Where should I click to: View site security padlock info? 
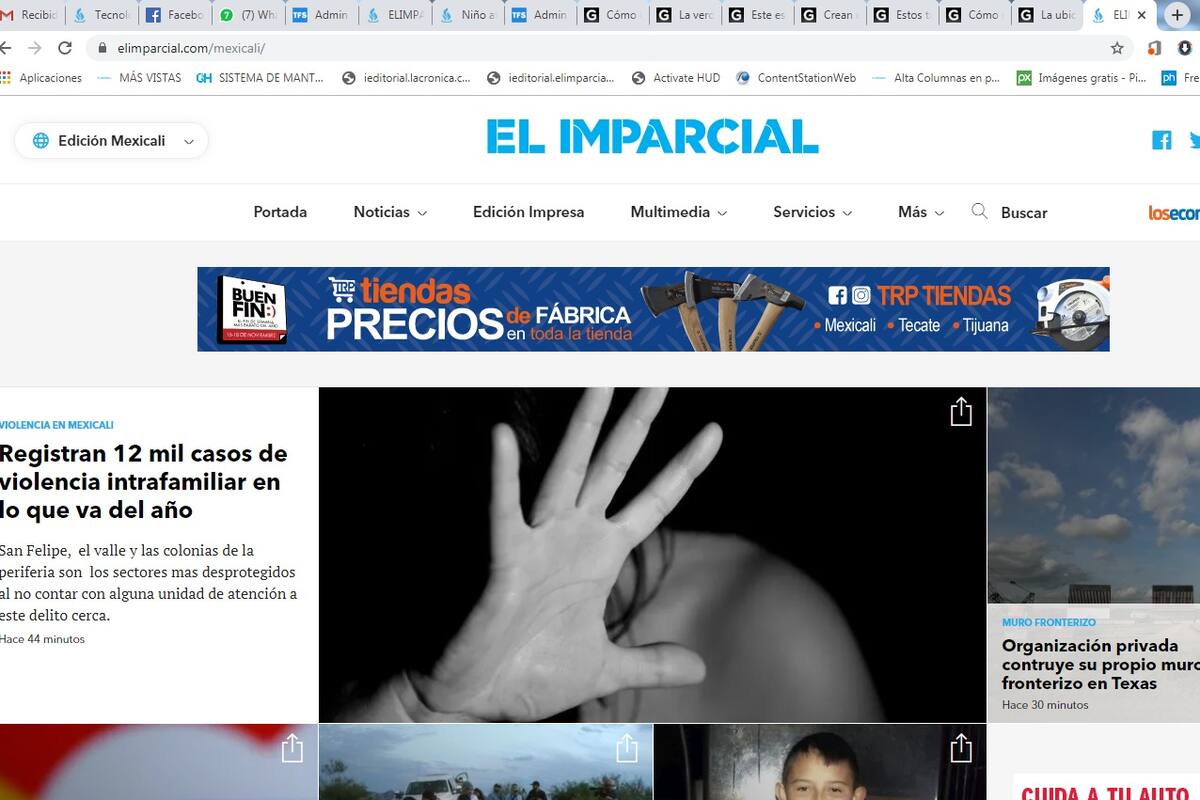[102, 48]
